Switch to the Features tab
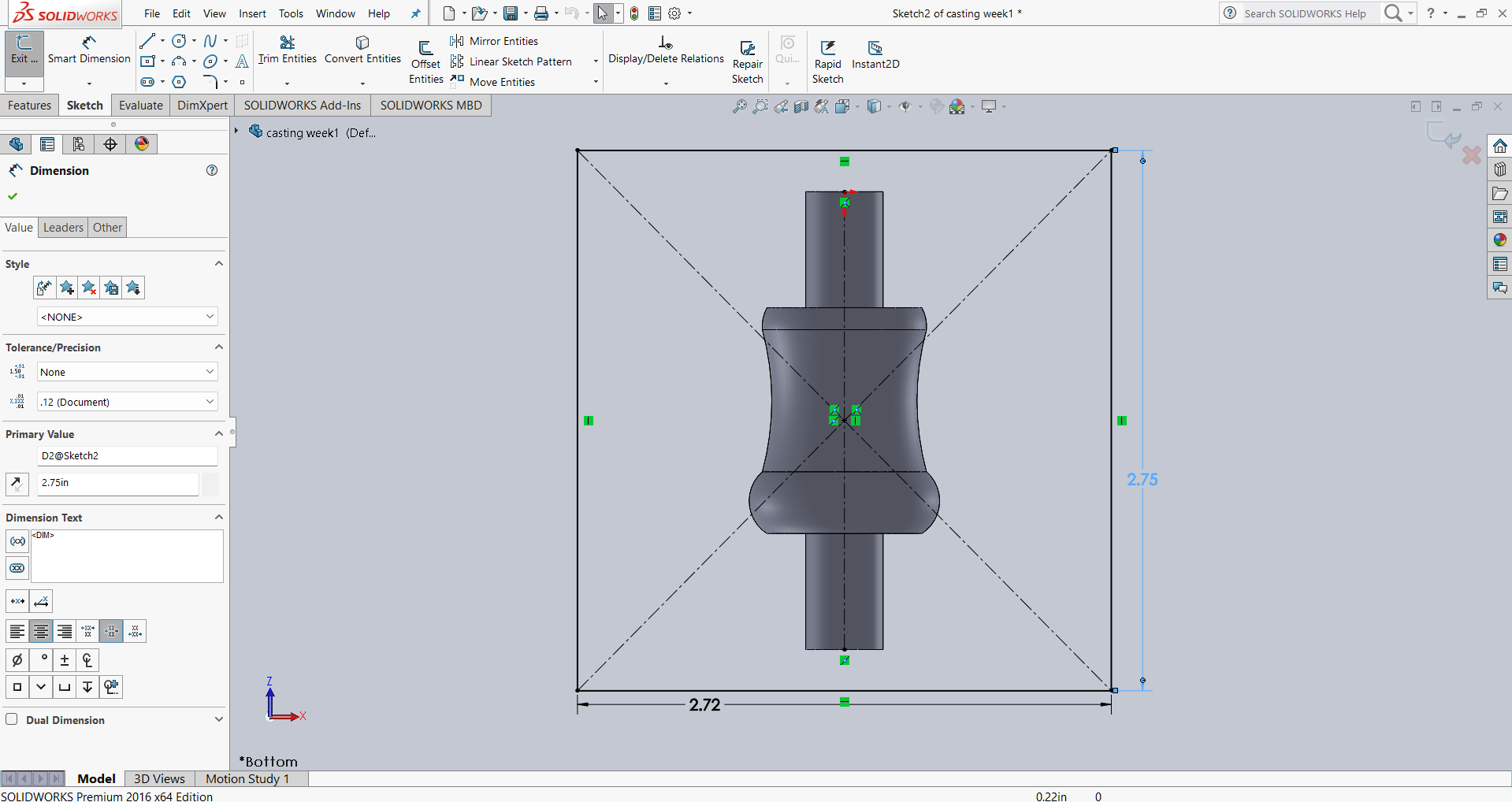The image size is (1512, 802). 29,106
